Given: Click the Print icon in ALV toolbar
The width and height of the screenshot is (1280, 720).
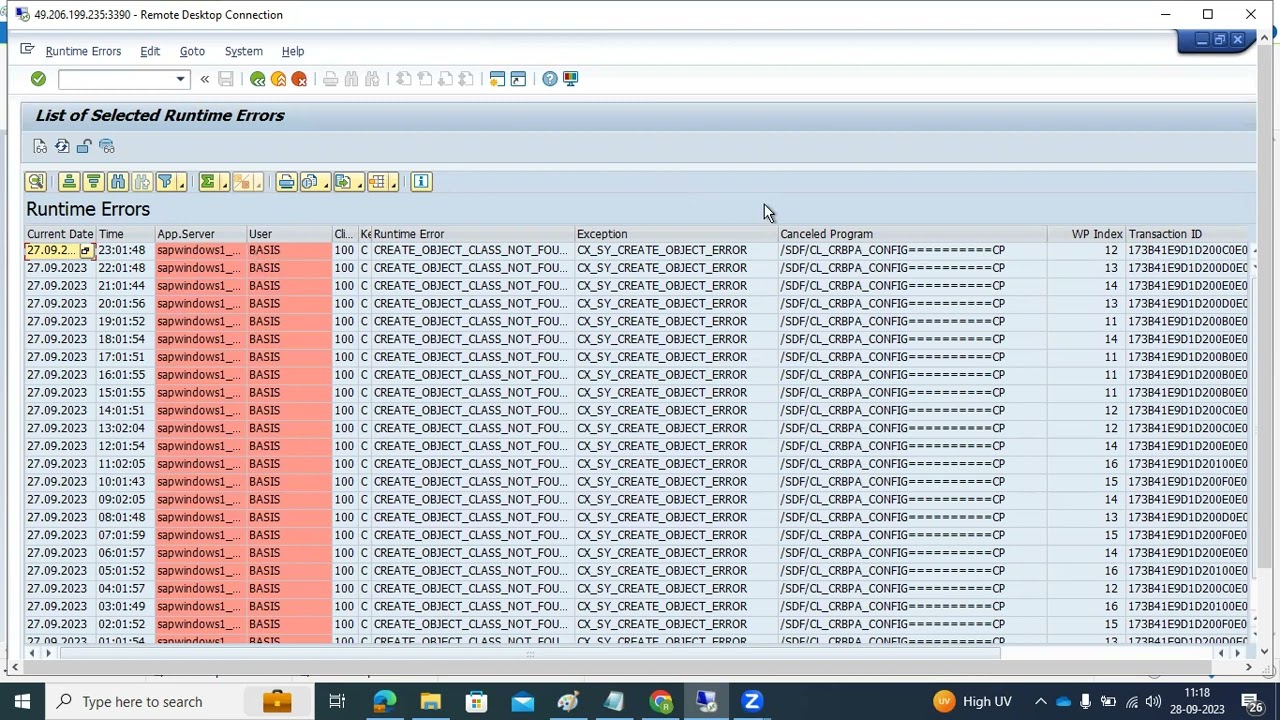Looking at the screenshot, I should pos(286,182).
